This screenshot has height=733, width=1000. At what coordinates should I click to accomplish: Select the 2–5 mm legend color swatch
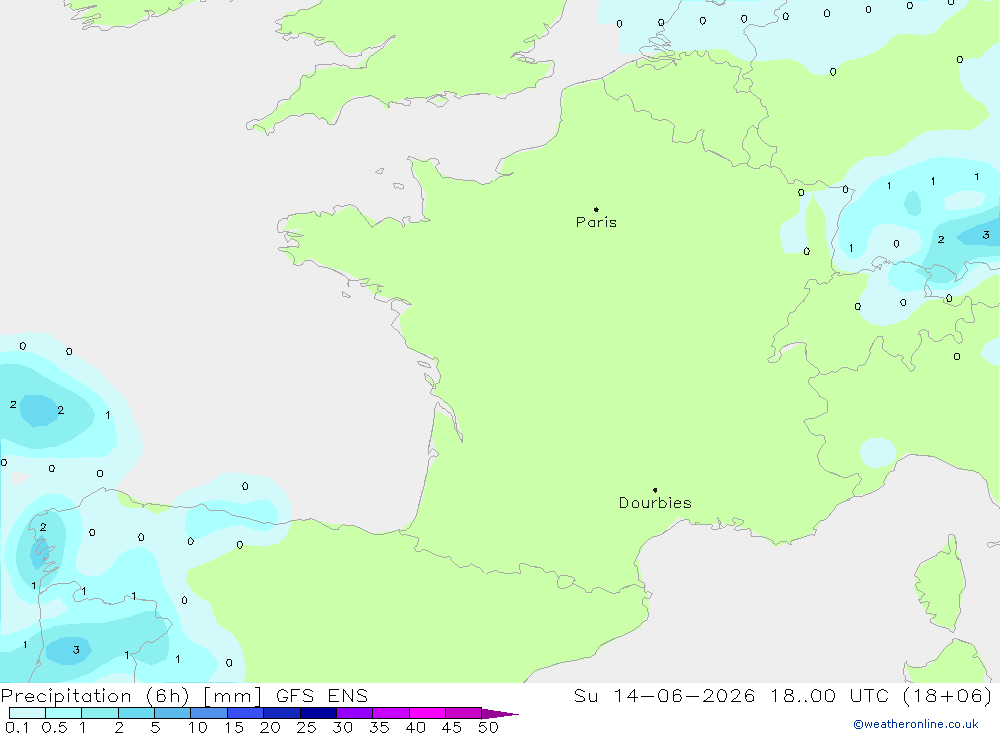tap(136, 713)
